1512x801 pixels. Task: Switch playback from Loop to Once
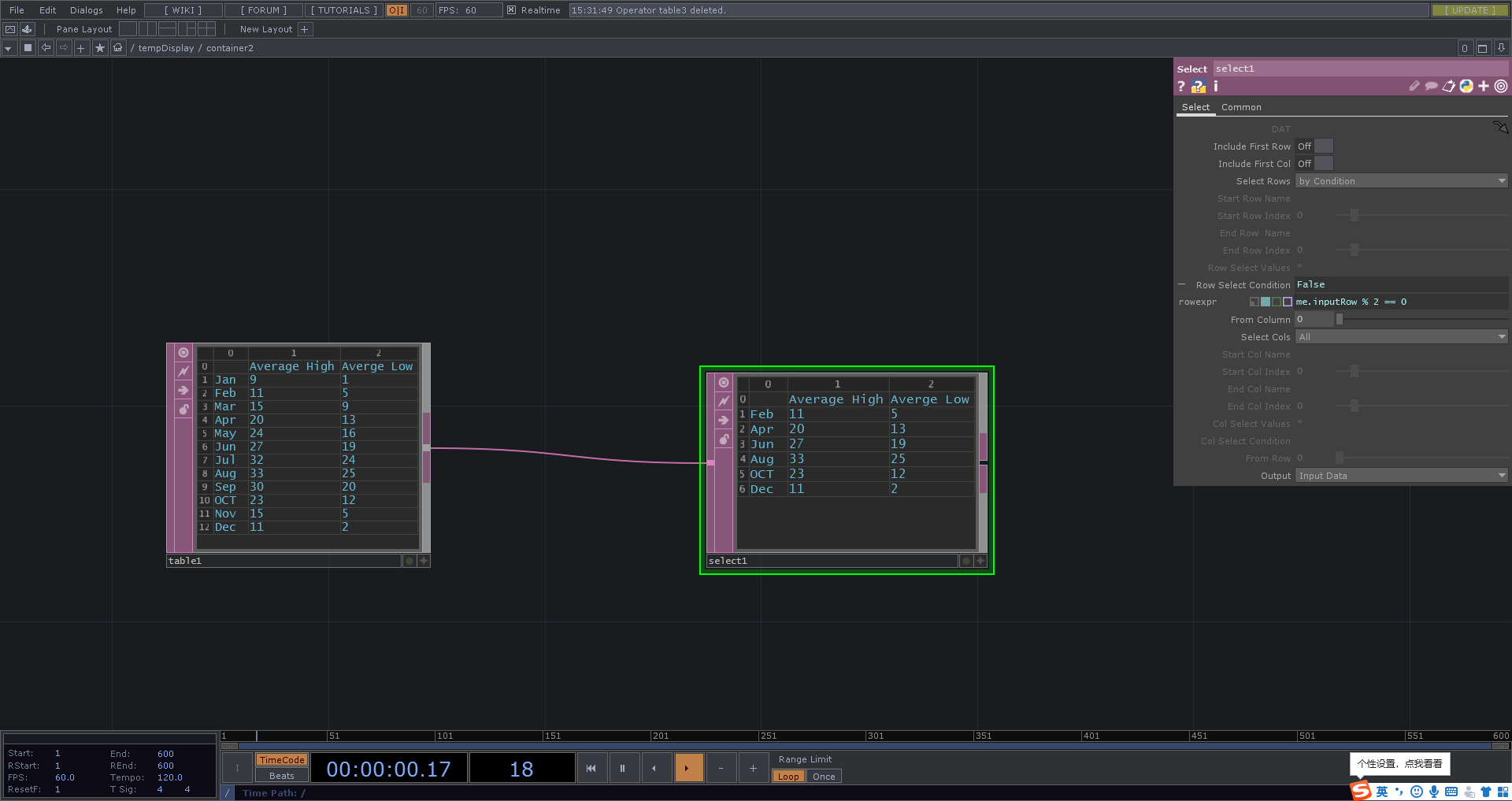click(823, 776)
